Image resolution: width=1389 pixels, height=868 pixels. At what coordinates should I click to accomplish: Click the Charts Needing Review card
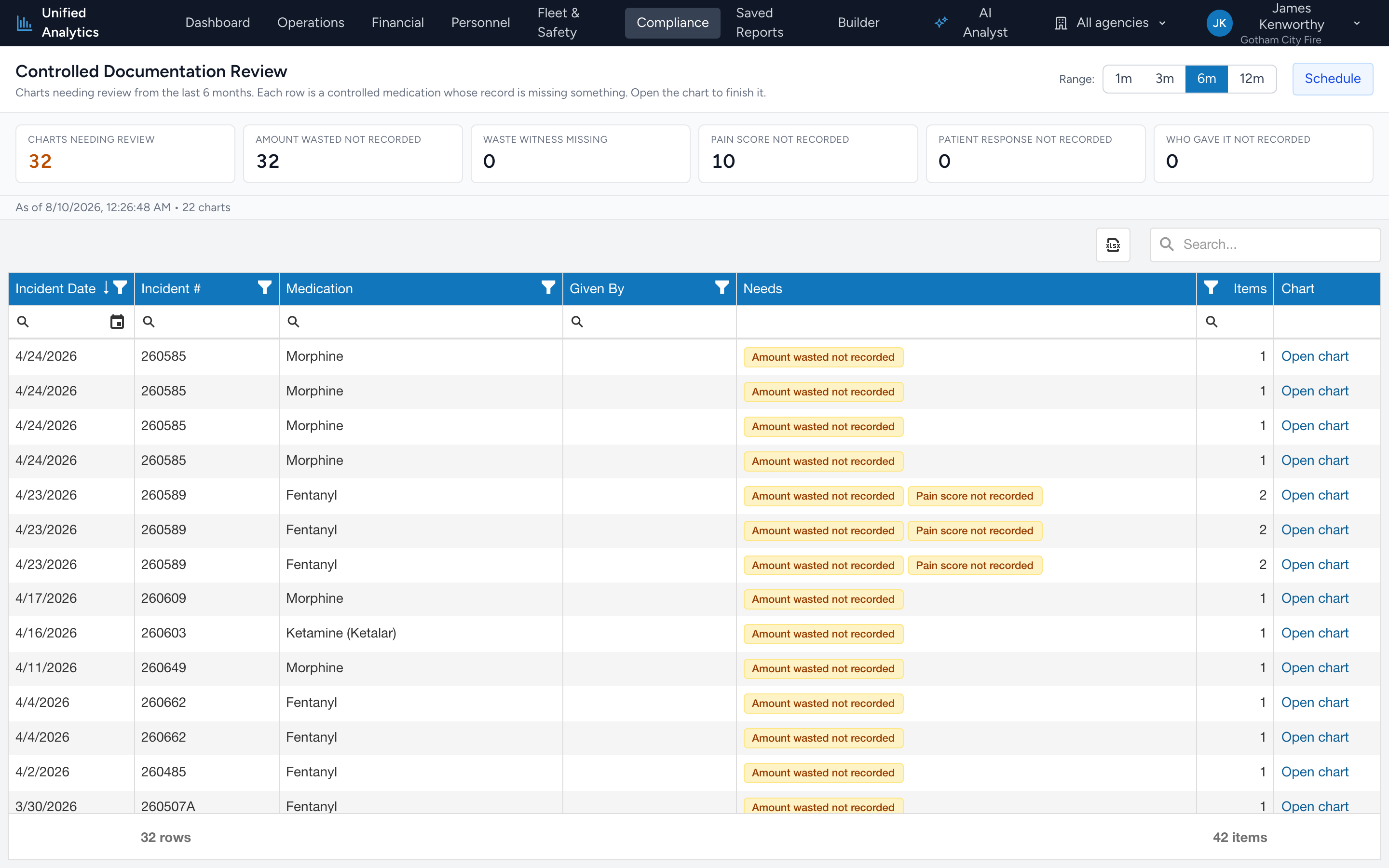pyautogui.click(x=125, y=154)
